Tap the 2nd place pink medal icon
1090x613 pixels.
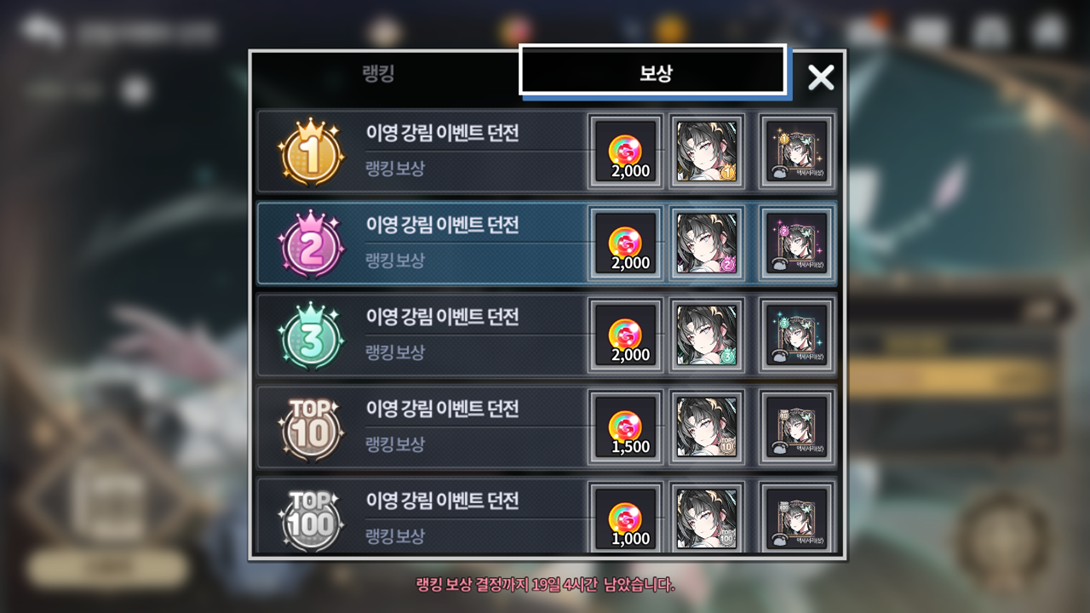311,244
